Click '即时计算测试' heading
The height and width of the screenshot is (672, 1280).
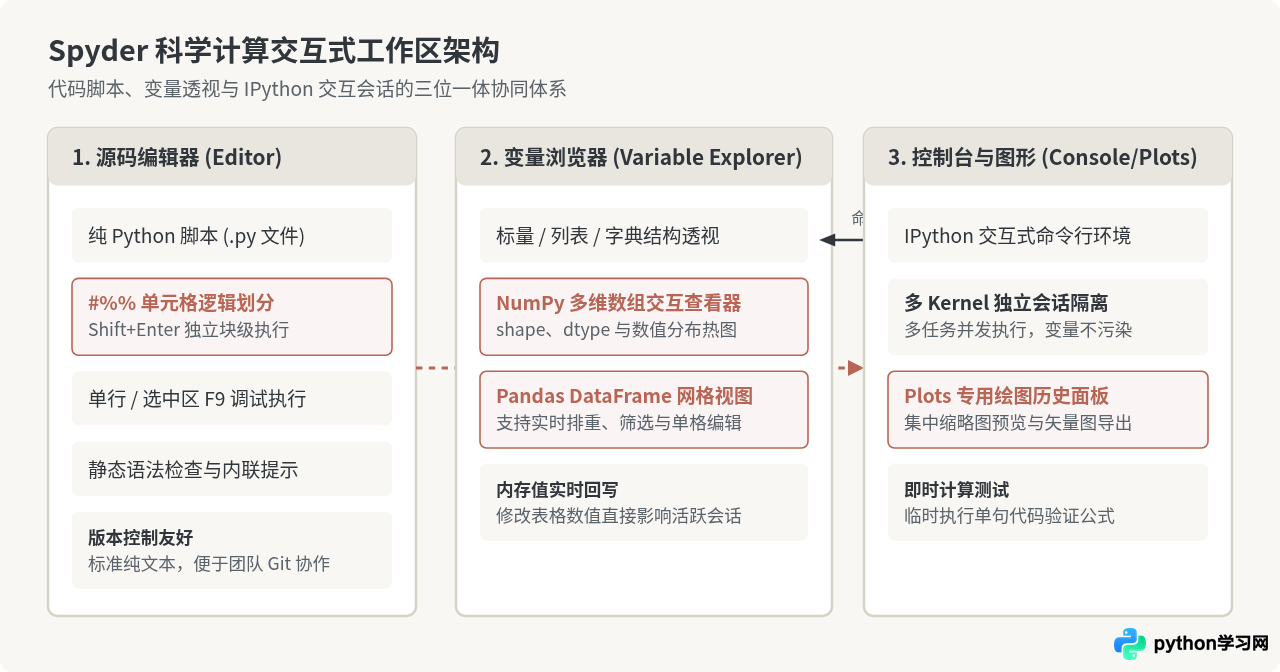point(957,490)
